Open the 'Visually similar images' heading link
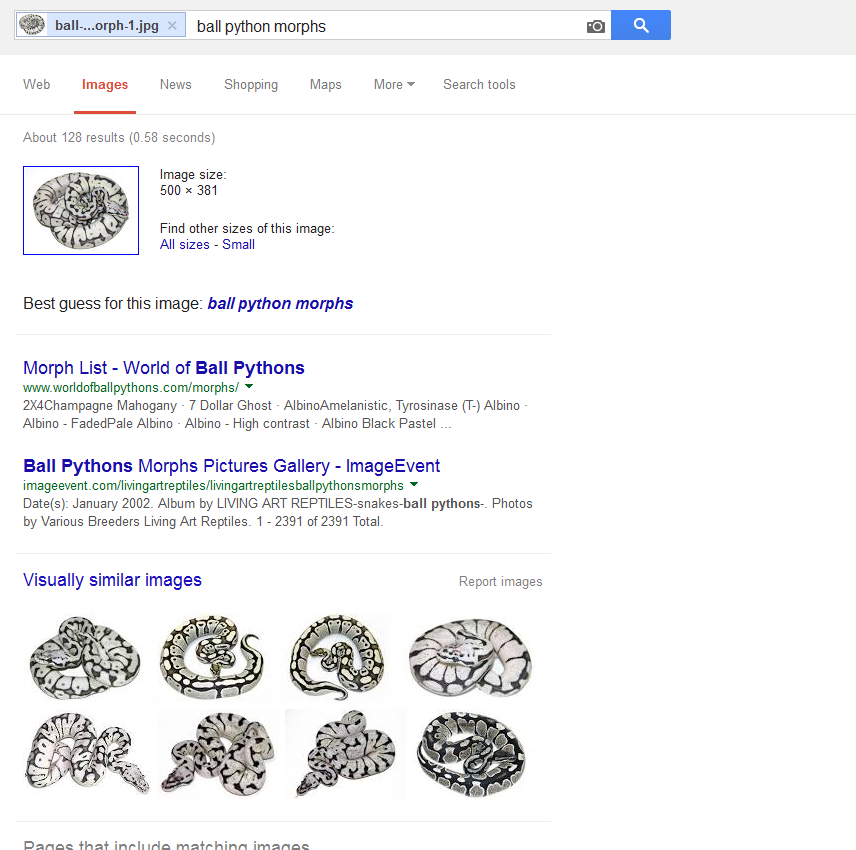 pyautogui.click(x=112, y=580)
